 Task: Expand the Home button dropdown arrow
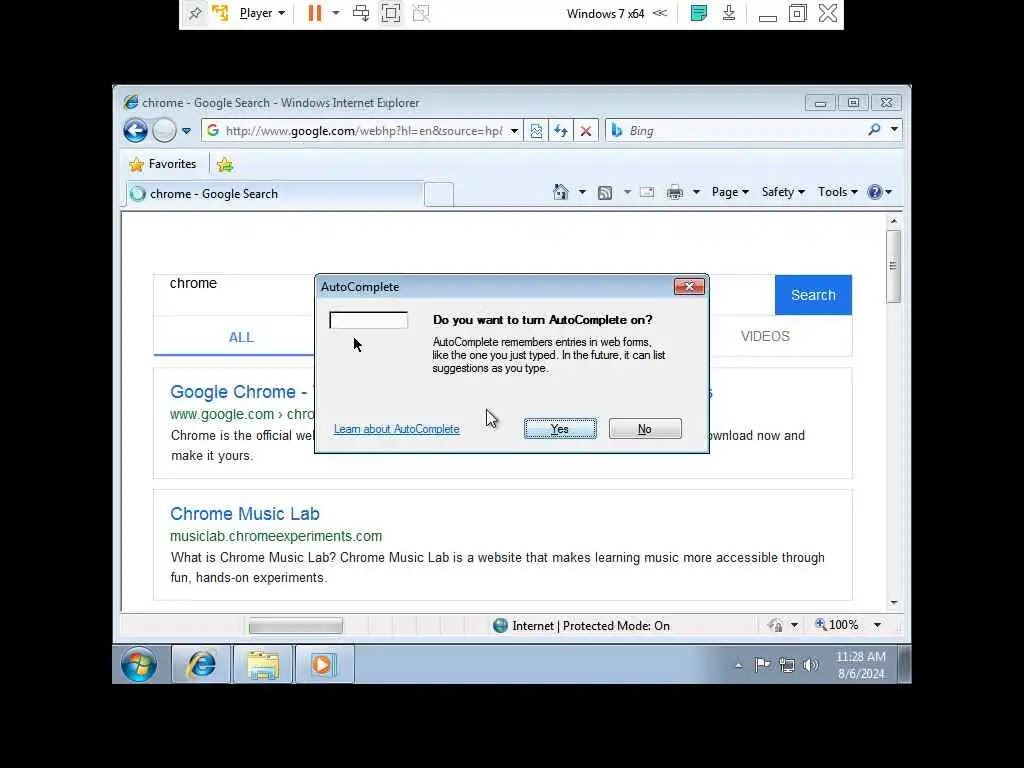point(582,192)
